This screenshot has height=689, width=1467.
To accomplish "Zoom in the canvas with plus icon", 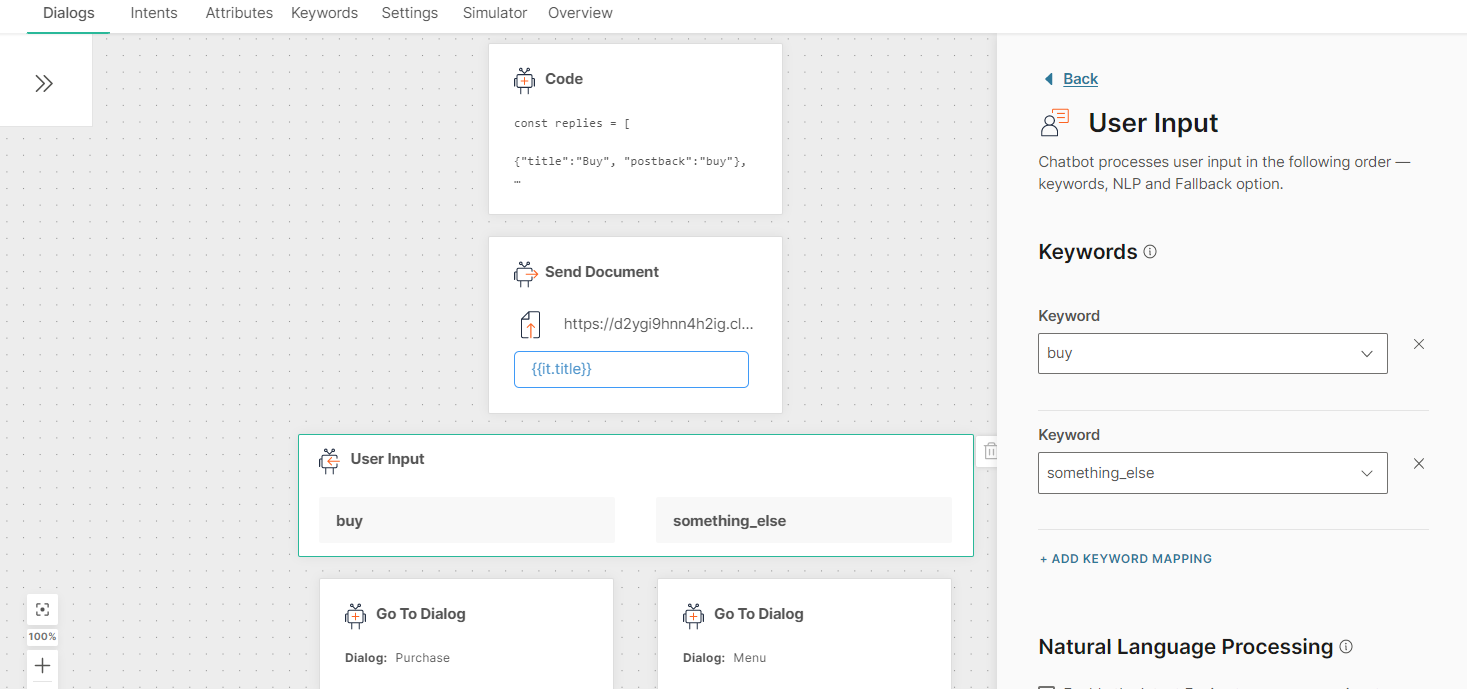I will [42, 665].
